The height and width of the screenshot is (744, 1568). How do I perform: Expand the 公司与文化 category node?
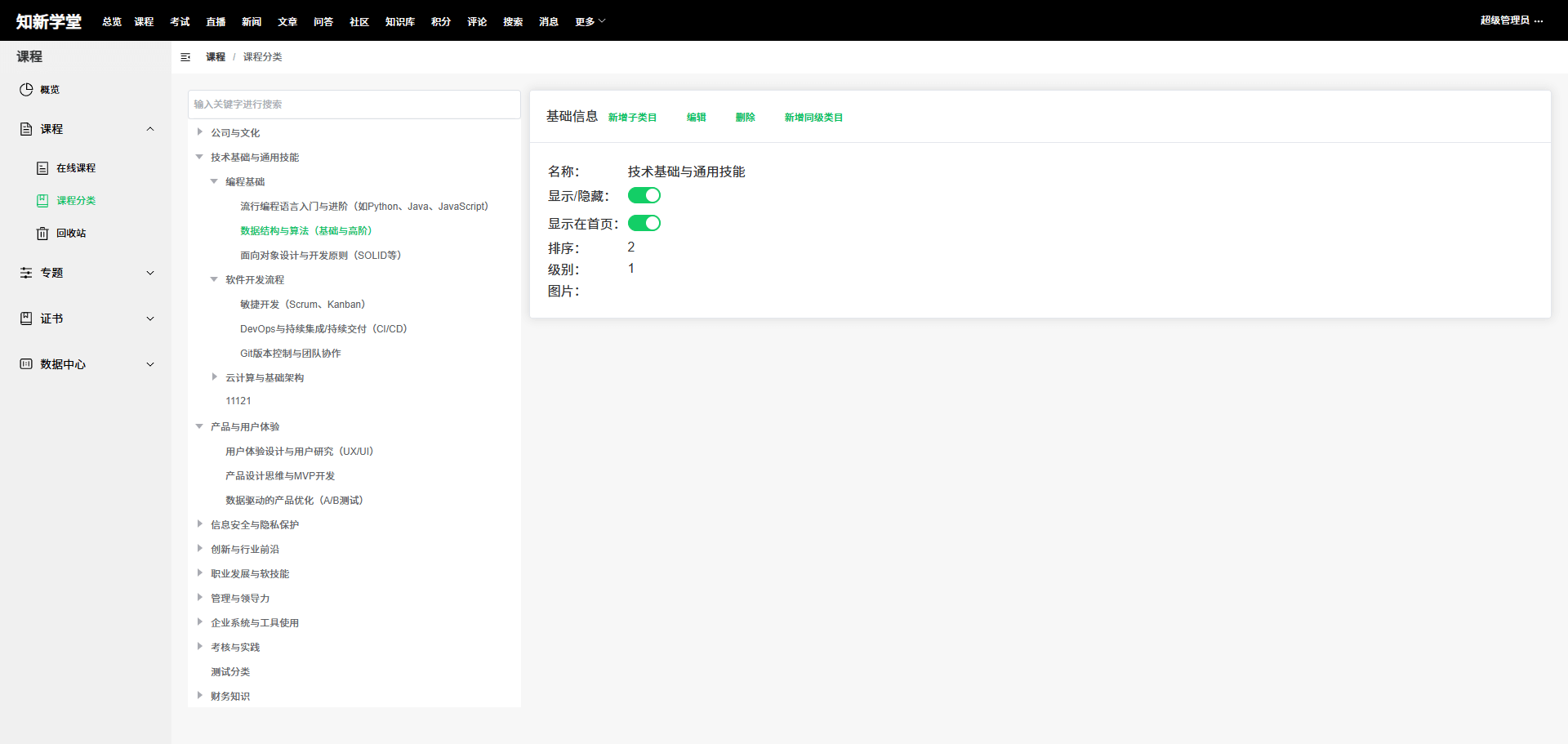199,132
